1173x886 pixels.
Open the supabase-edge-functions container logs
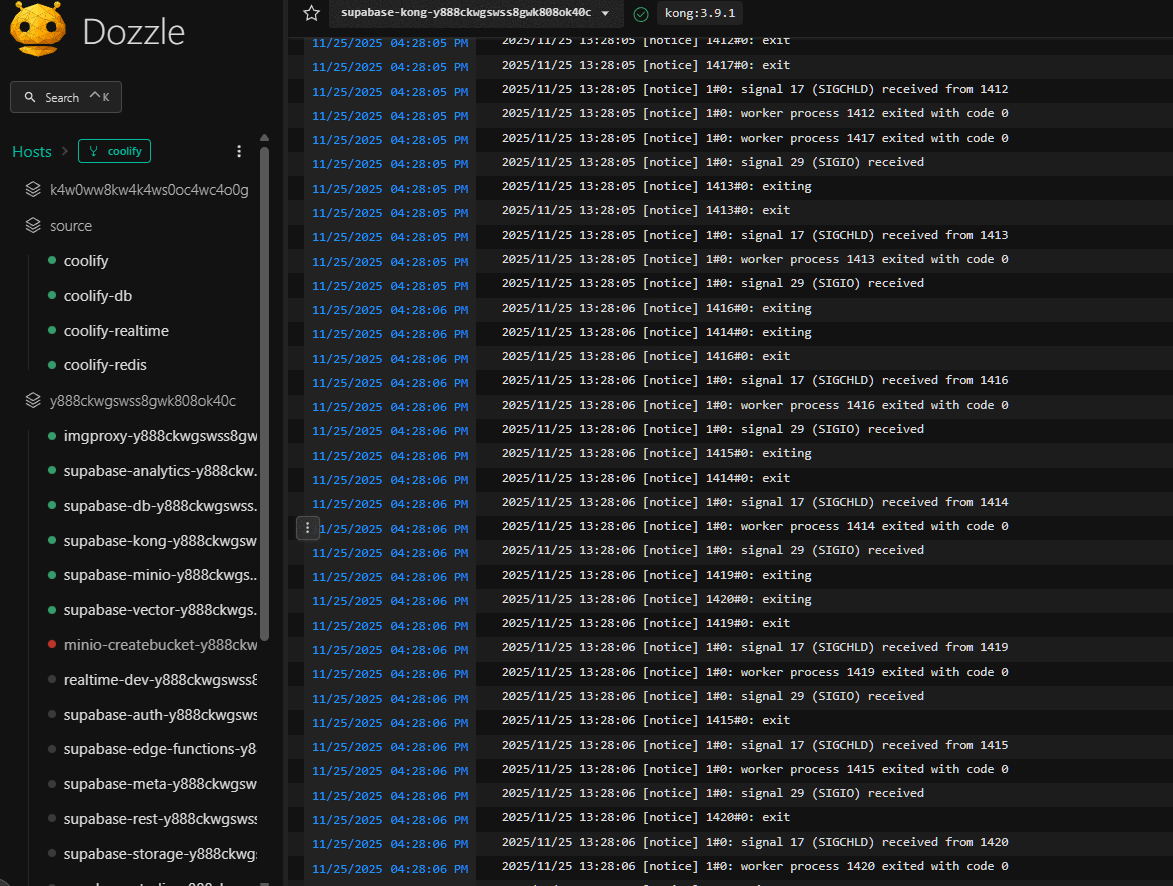(159, 749)
